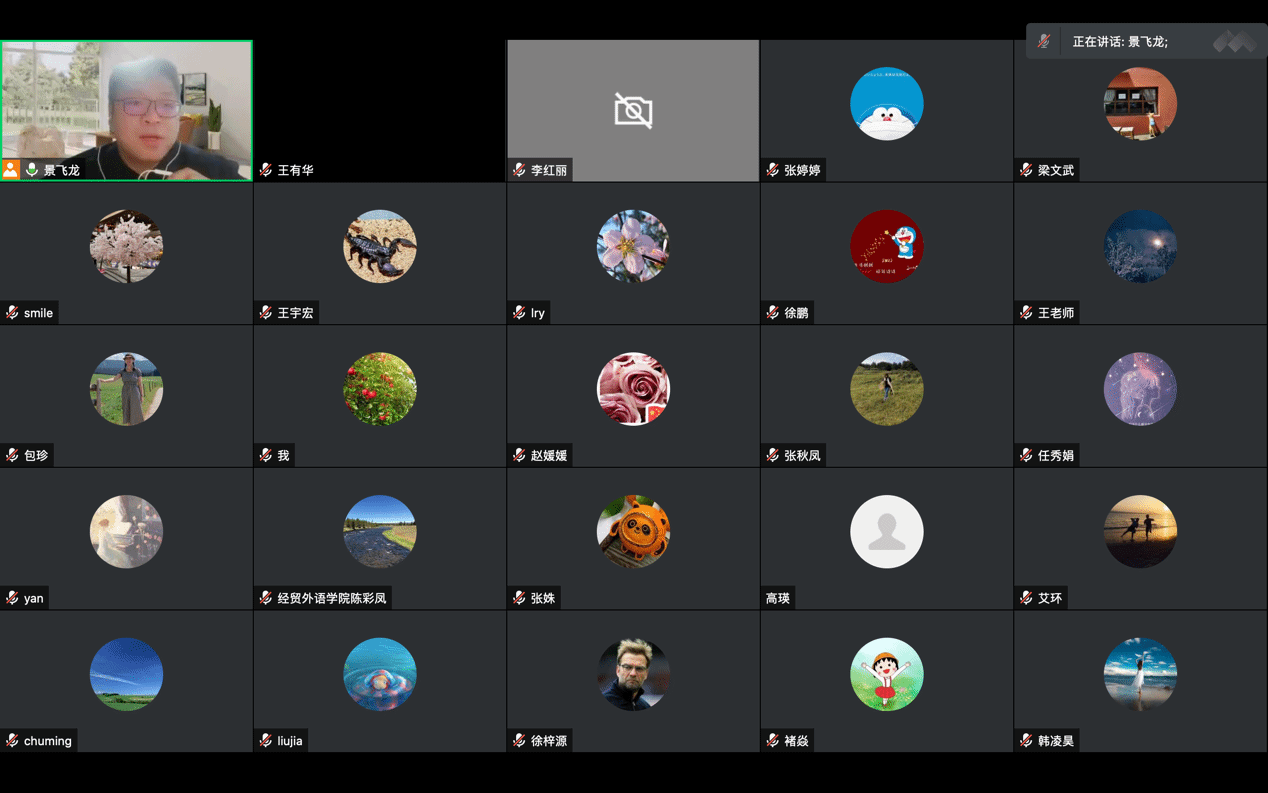1268x793 pixels.
Task: Click the muted mic icon beside 王有华
Action: [266, 170]
